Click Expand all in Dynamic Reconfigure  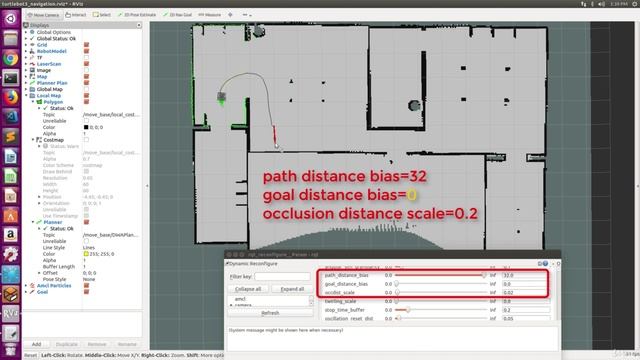coord(292,289)
